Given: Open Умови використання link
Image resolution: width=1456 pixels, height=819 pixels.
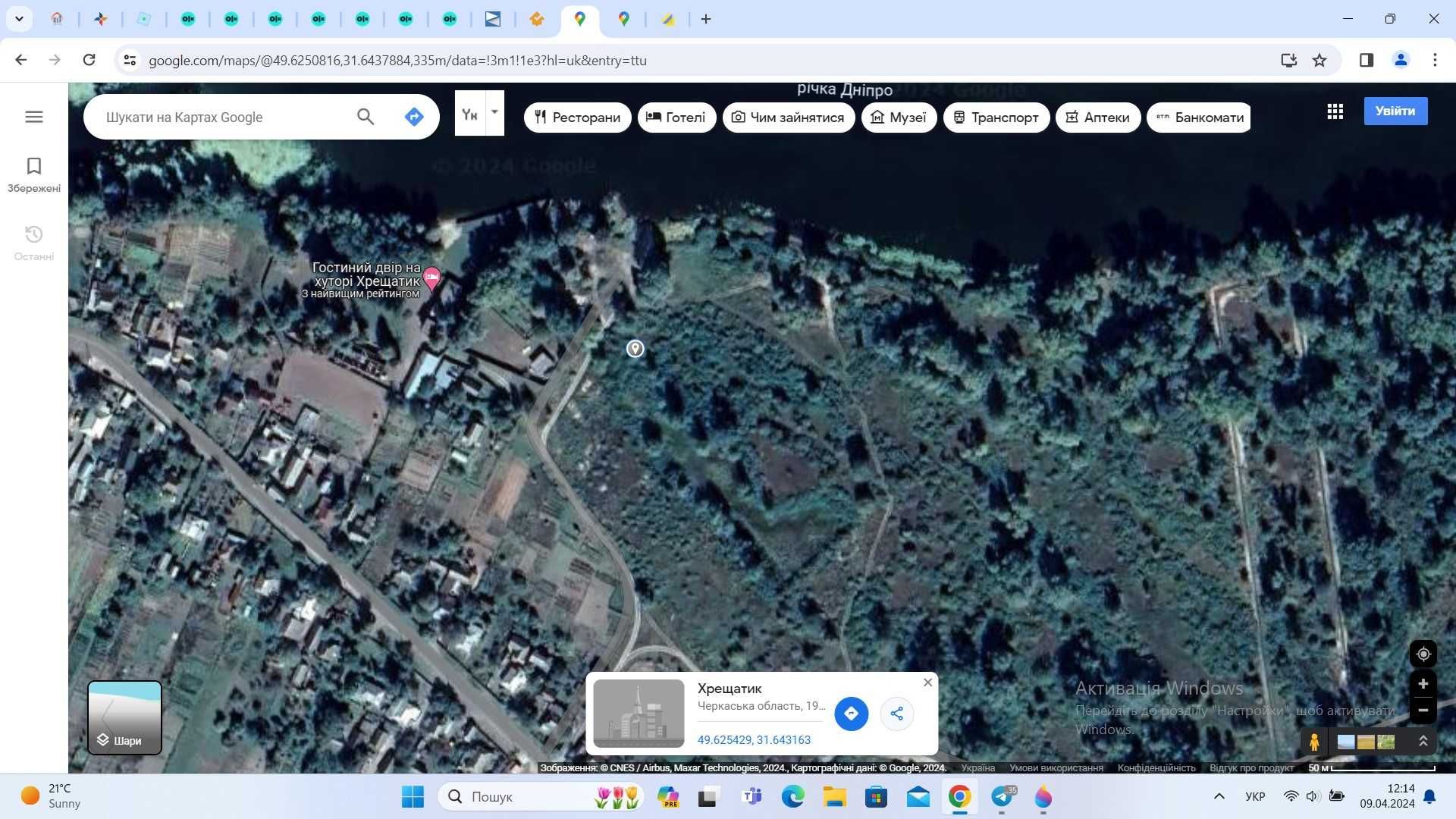Looking at the screenshot, I should coord(1056,768).
